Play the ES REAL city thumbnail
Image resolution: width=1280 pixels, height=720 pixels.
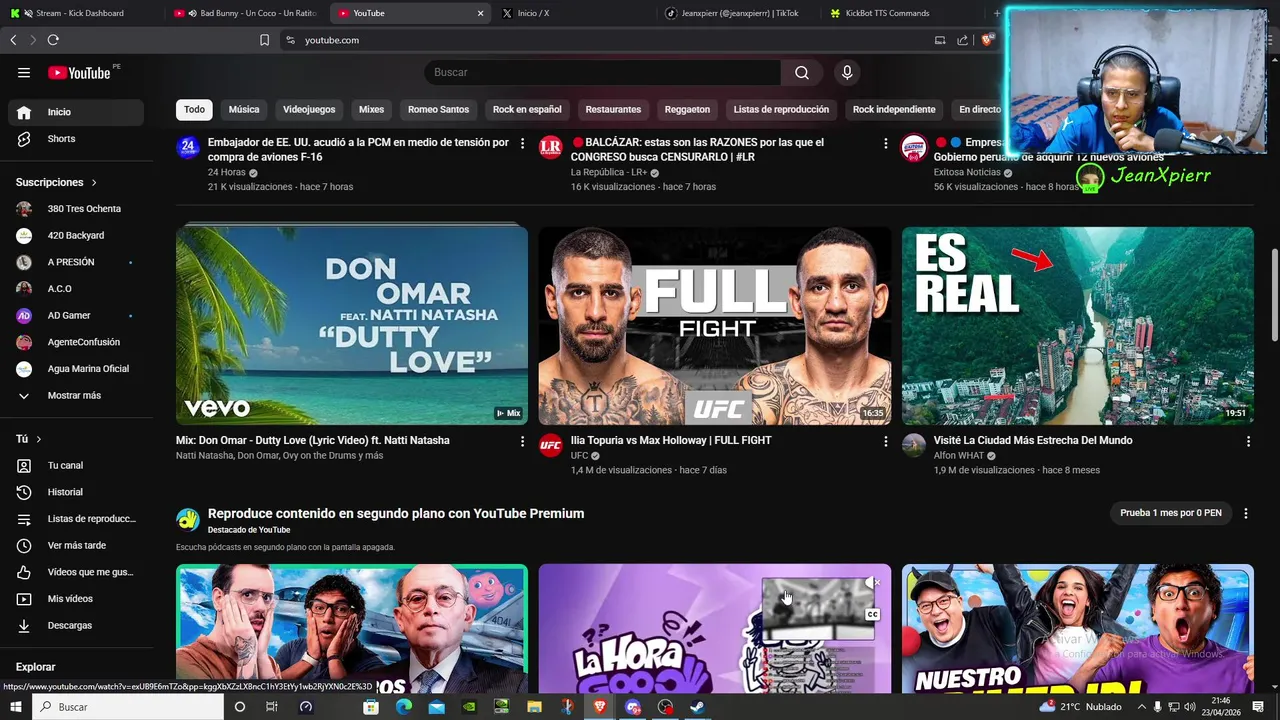(1078, 326)
